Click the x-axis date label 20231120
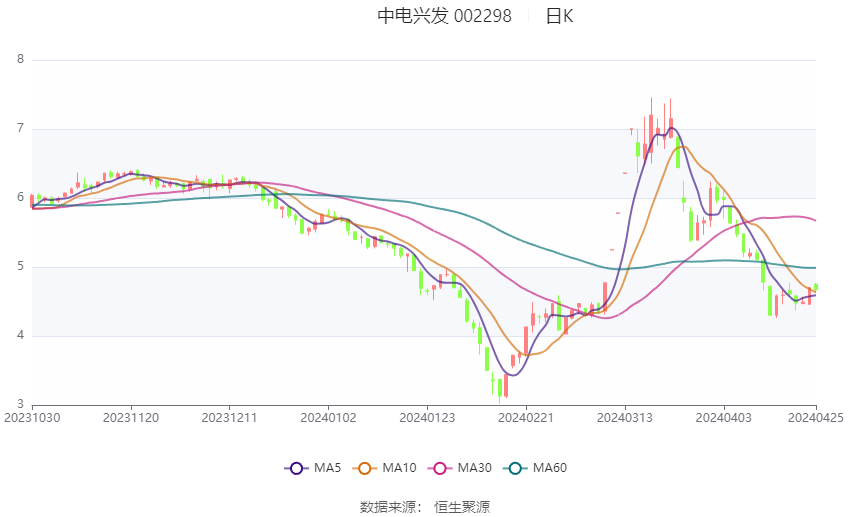850x517 pixels. click(131, 418)
